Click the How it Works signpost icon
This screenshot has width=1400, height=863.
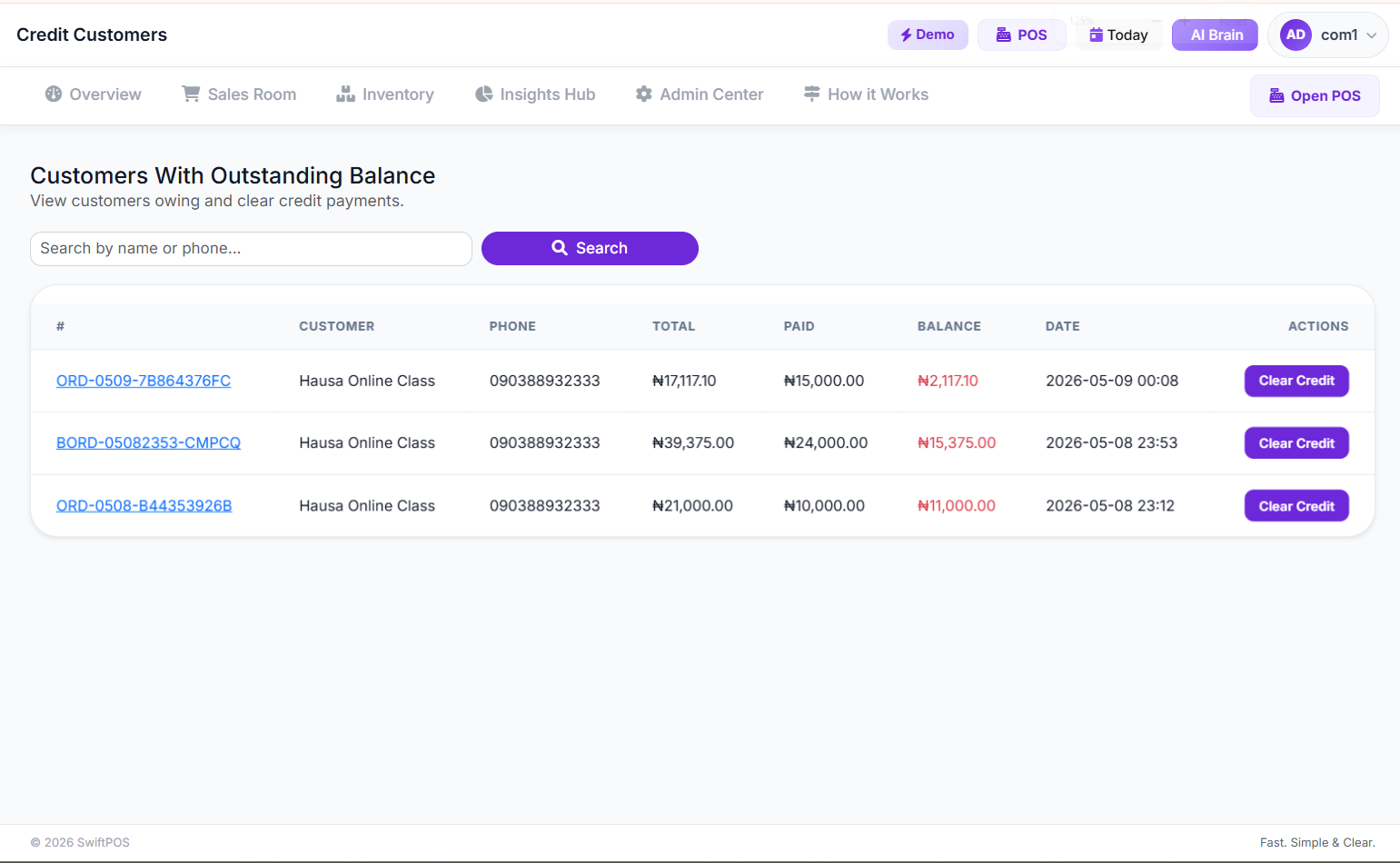pos(812,94)
